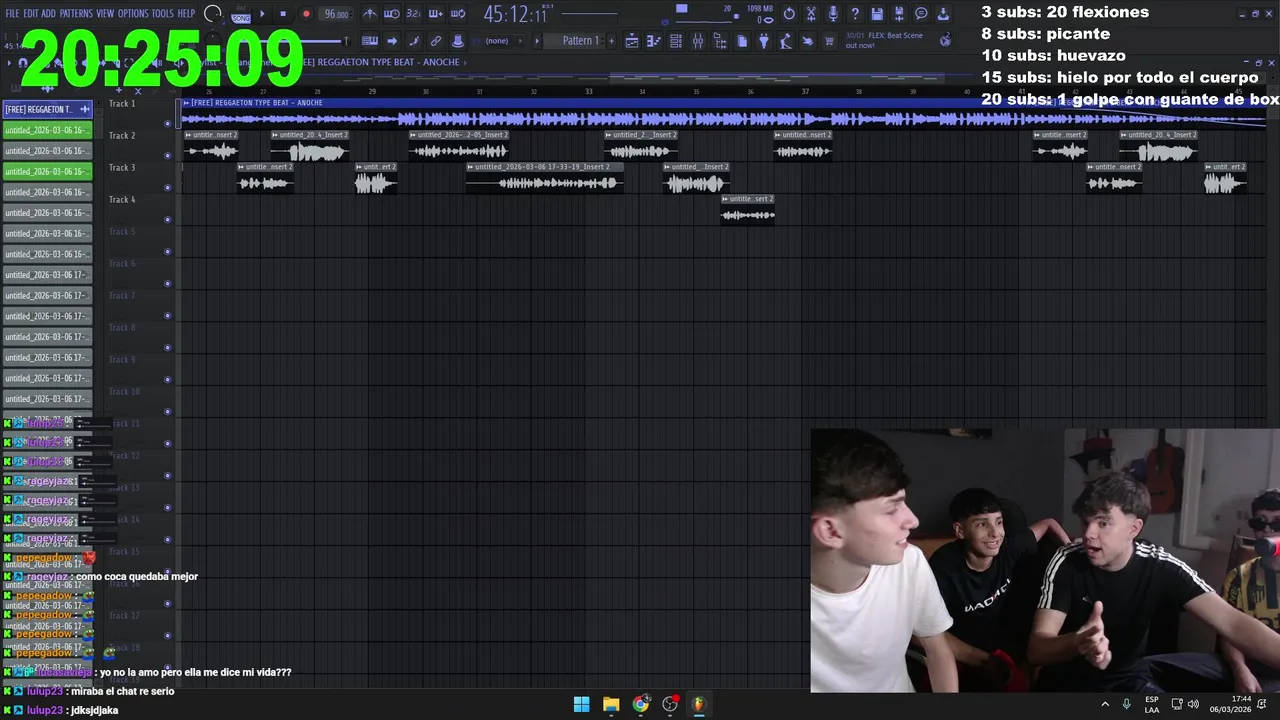Show the Channel rack
This screenshot has width=1280, height=720.
676,41
